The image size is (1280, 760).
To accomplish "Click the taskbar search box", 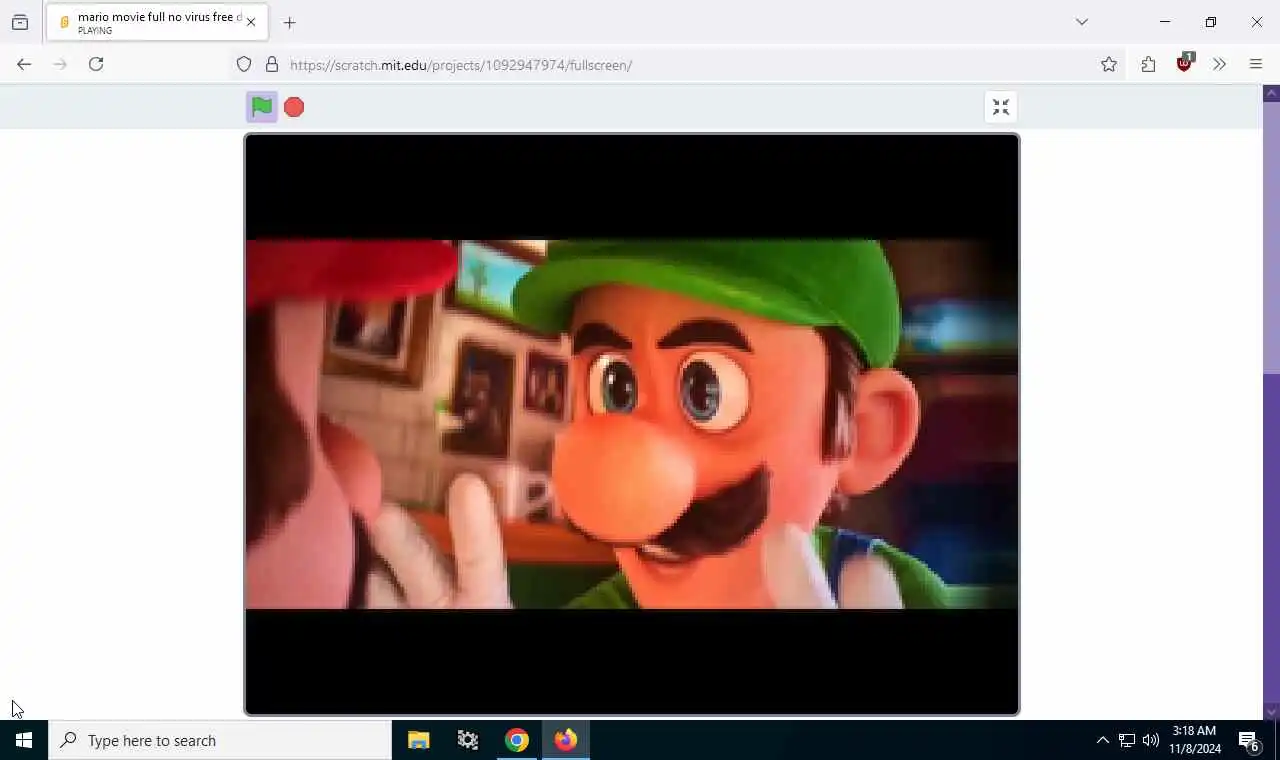I will click(x=220, y=740).
